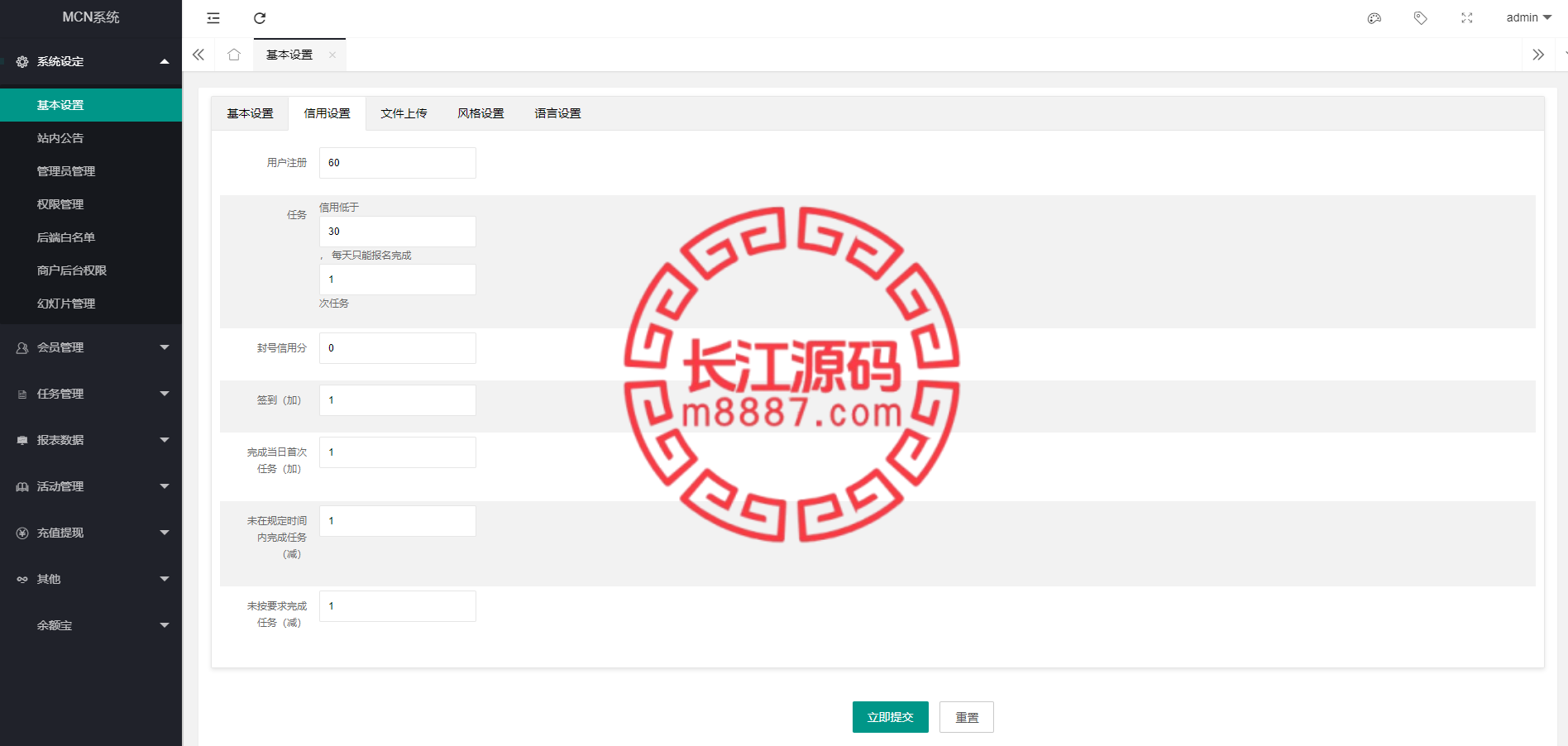1568x746 pixels.
Task: Focus the 未在规定时间内完成任务（减） input
Action: [398, 521]
